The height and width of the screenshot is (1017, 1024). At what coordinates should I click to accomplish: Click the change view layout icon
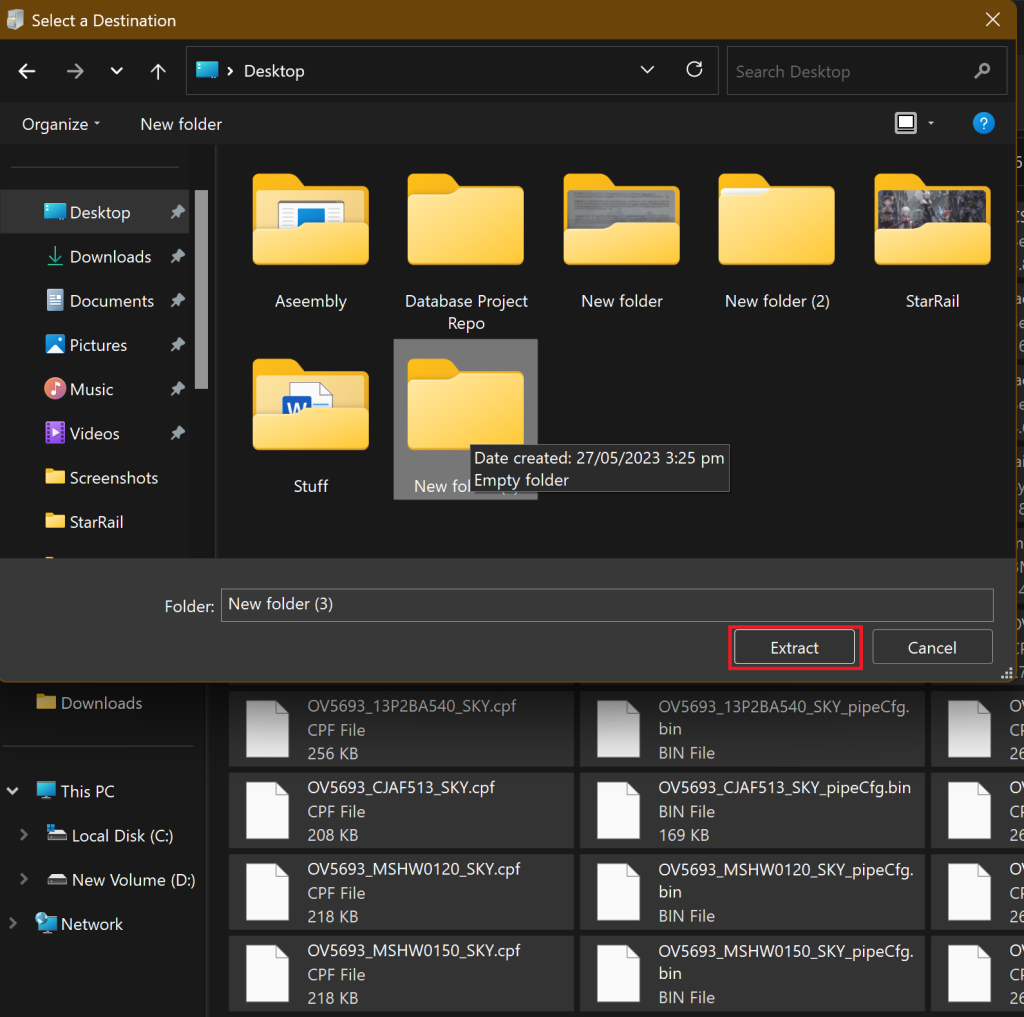[905, 122]
